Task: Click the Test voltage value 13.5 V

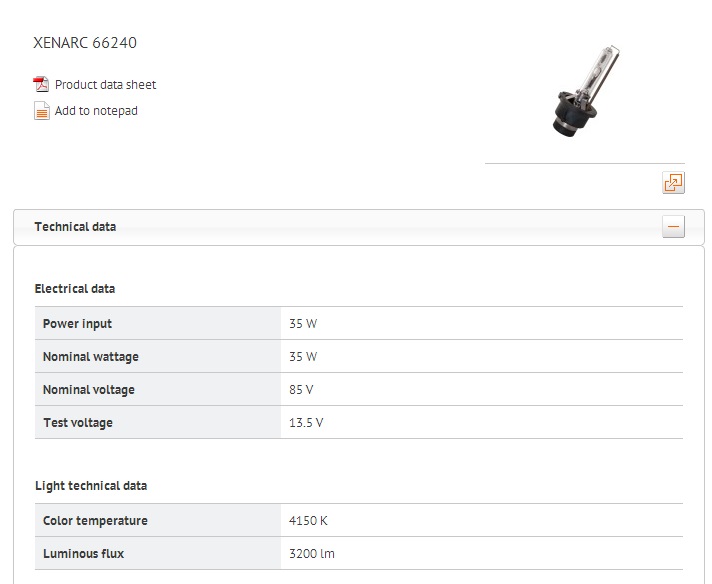Action: coord(306,423)
